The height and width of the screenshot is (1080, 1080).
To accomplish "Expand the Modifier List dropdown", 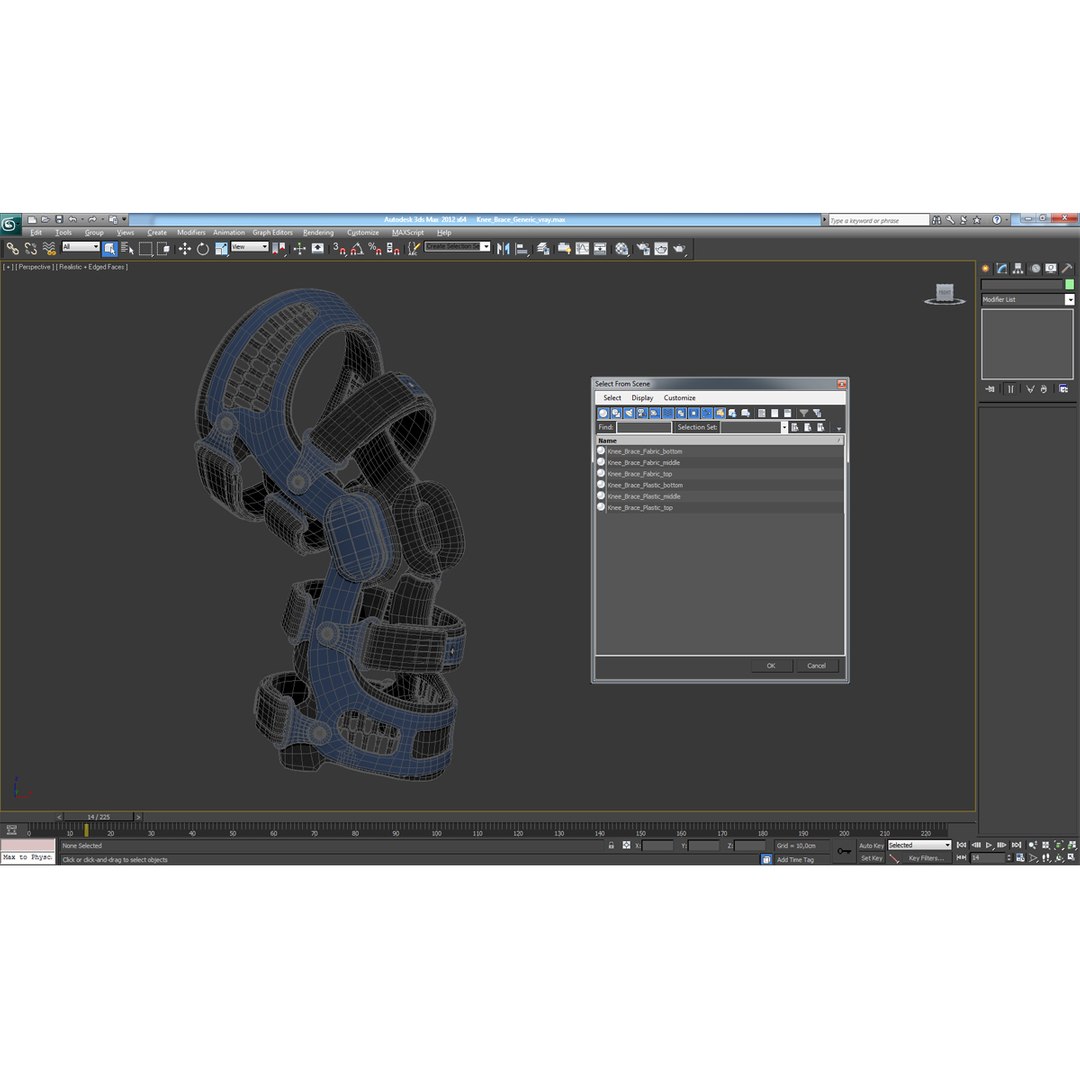I will tap(1027, 300).
